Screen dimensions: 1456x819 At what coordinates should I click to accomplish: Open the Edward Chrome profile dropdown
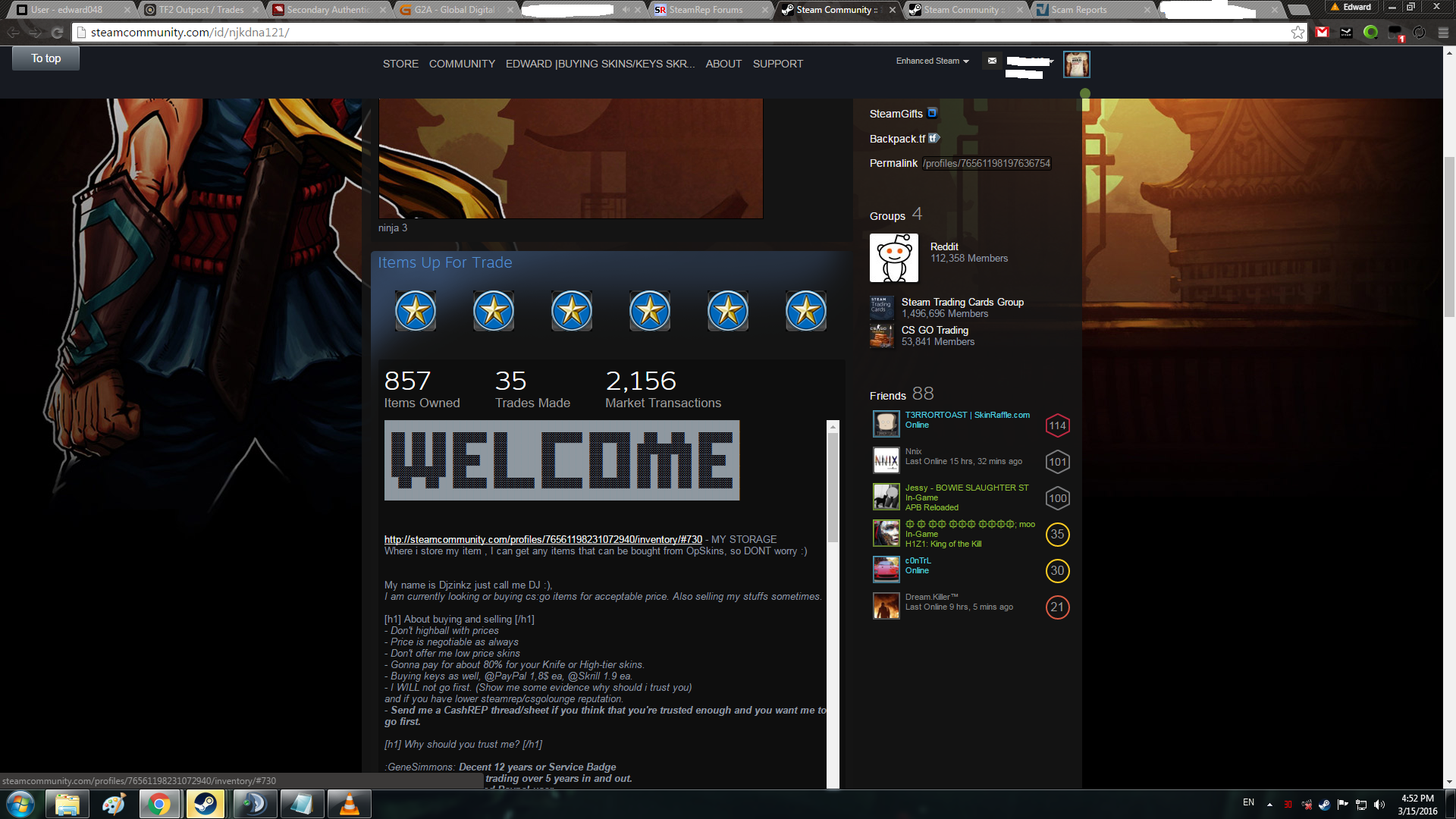coord(1351,7)
